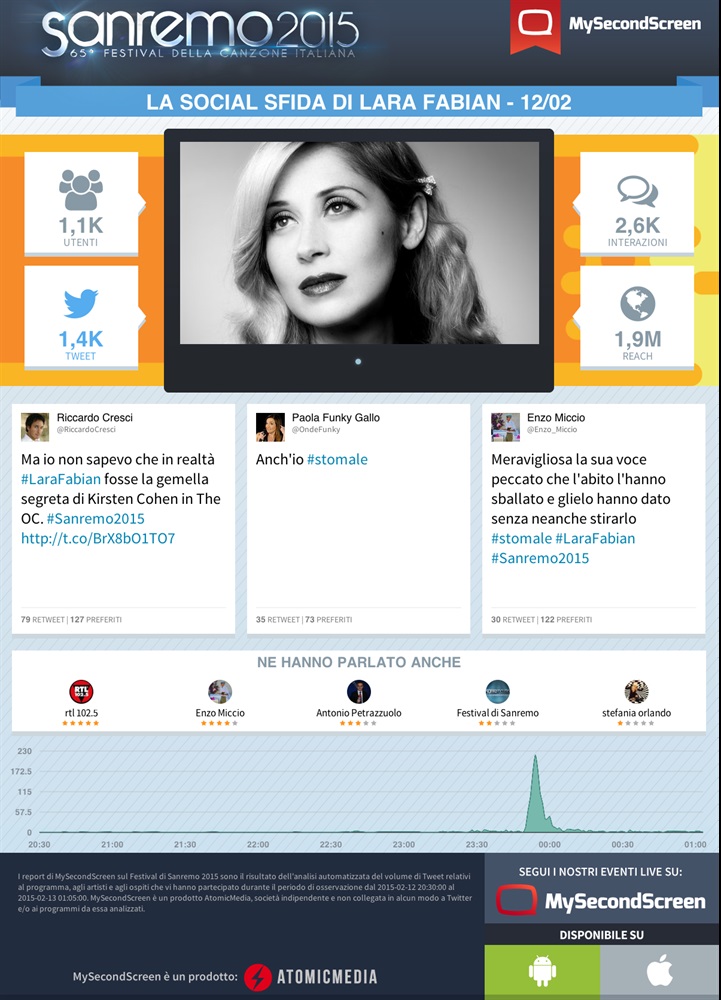Click the stefania orlando name label
This screenshot has height=1000, width=721.
(636, 713)
